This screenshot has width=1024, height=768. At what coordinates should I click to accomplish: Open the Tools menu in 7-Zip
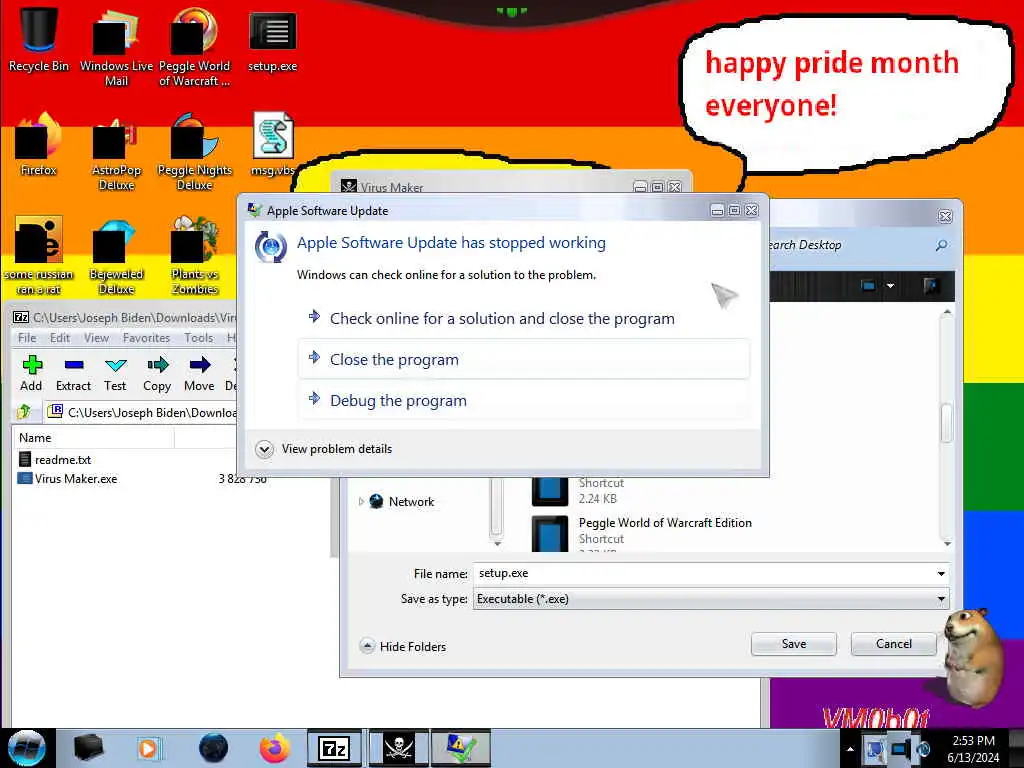tap(199, 338)
